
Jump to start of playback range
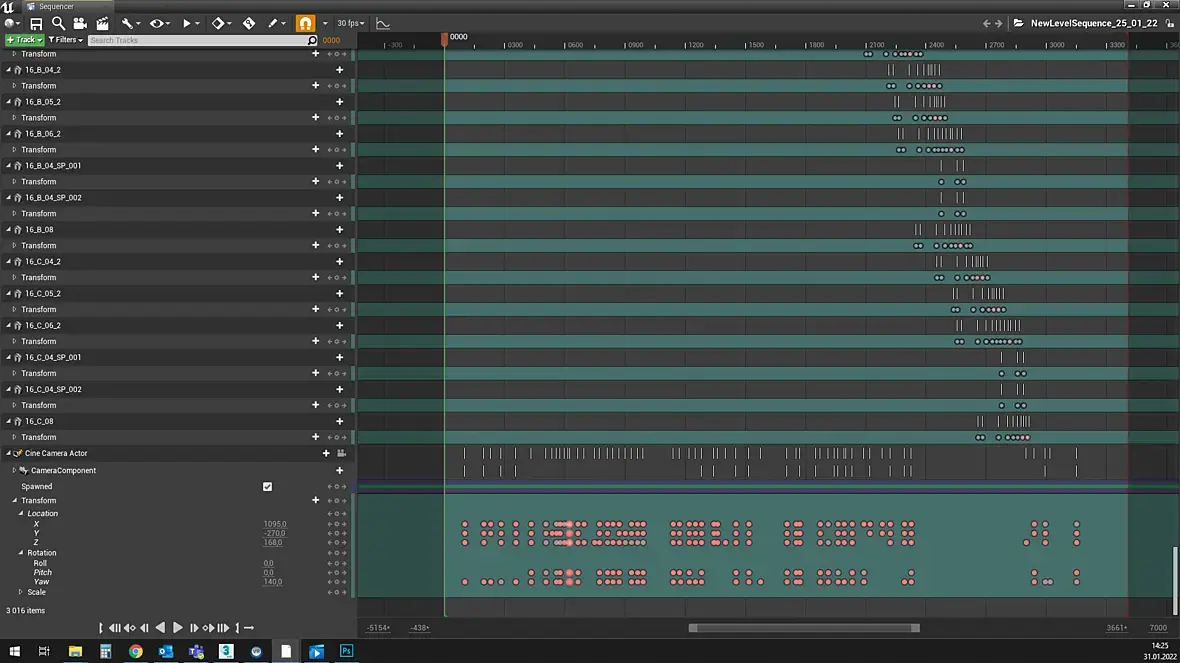point(114,628)
